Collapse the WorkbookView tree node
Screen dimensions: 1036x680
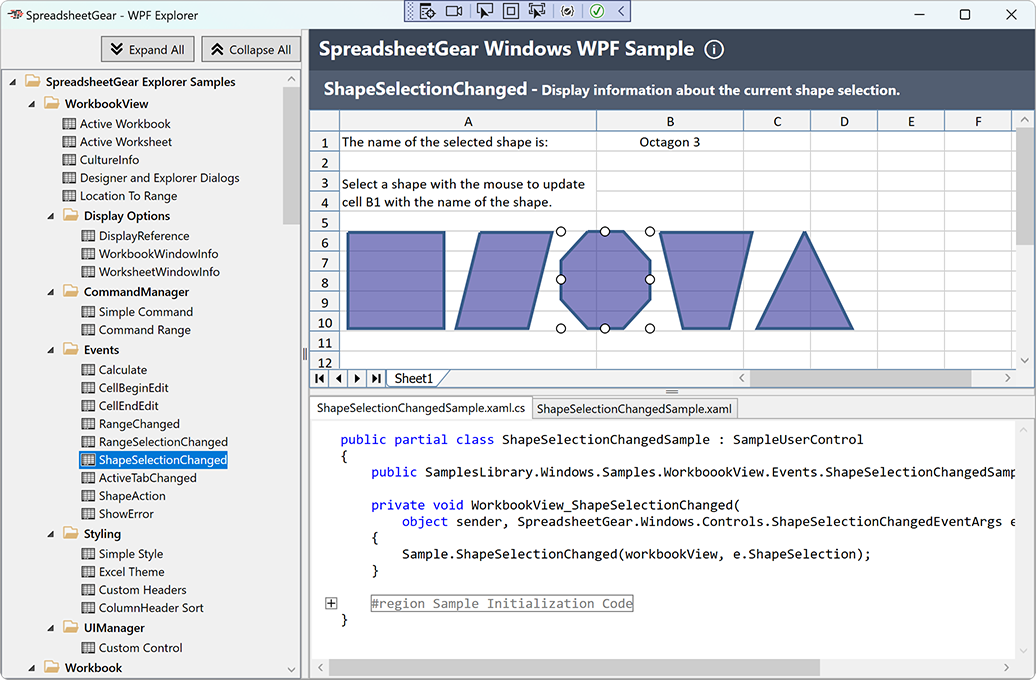coord(31,104)
